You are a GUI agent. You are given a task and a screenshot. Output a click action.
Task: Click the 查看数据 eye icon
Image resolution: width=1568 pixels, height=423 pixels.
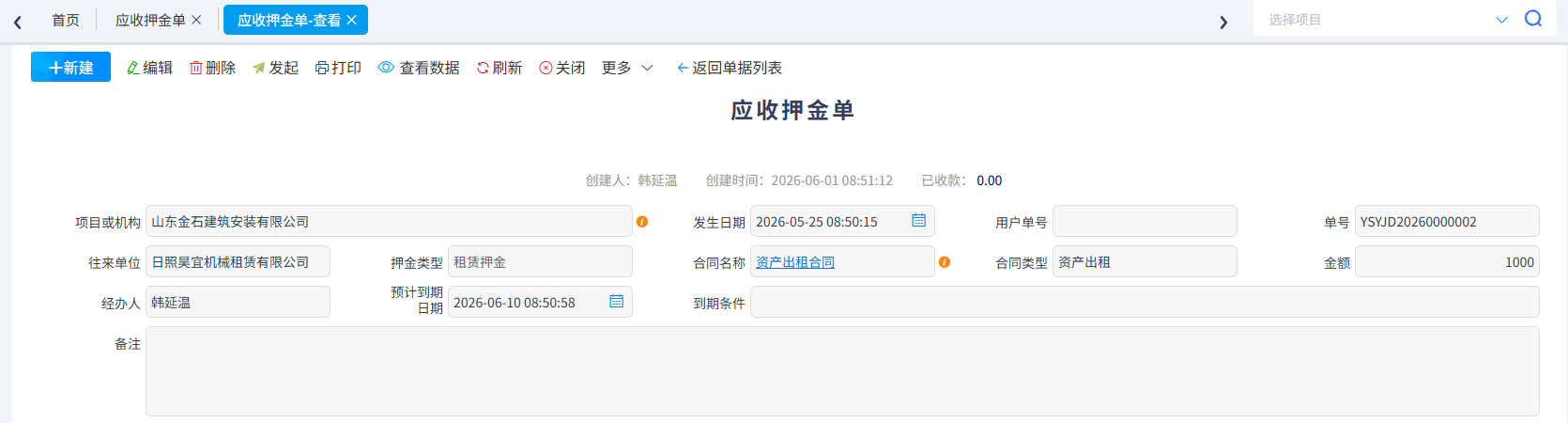[x=386, y=68]
